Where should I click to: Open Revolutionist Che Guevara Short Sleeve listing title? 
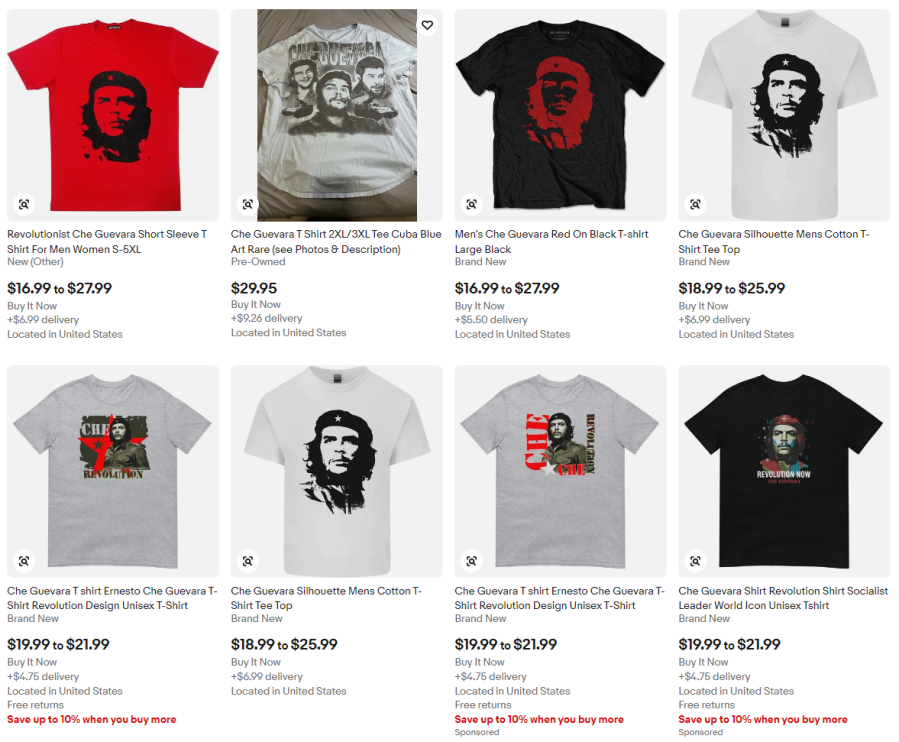pyautogui.click(x=107, y=241)
